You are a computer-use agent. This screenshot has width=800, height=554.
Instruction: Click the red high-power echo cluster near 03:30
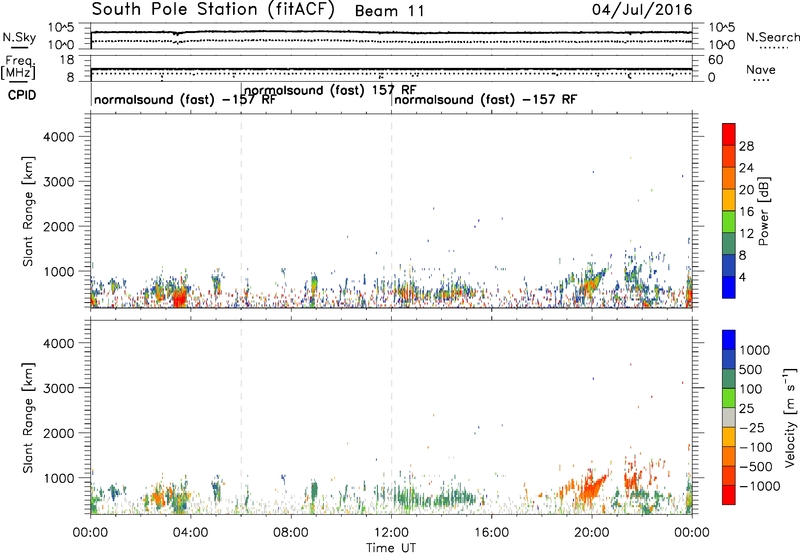pyautogui.click(x=179, y=297)
